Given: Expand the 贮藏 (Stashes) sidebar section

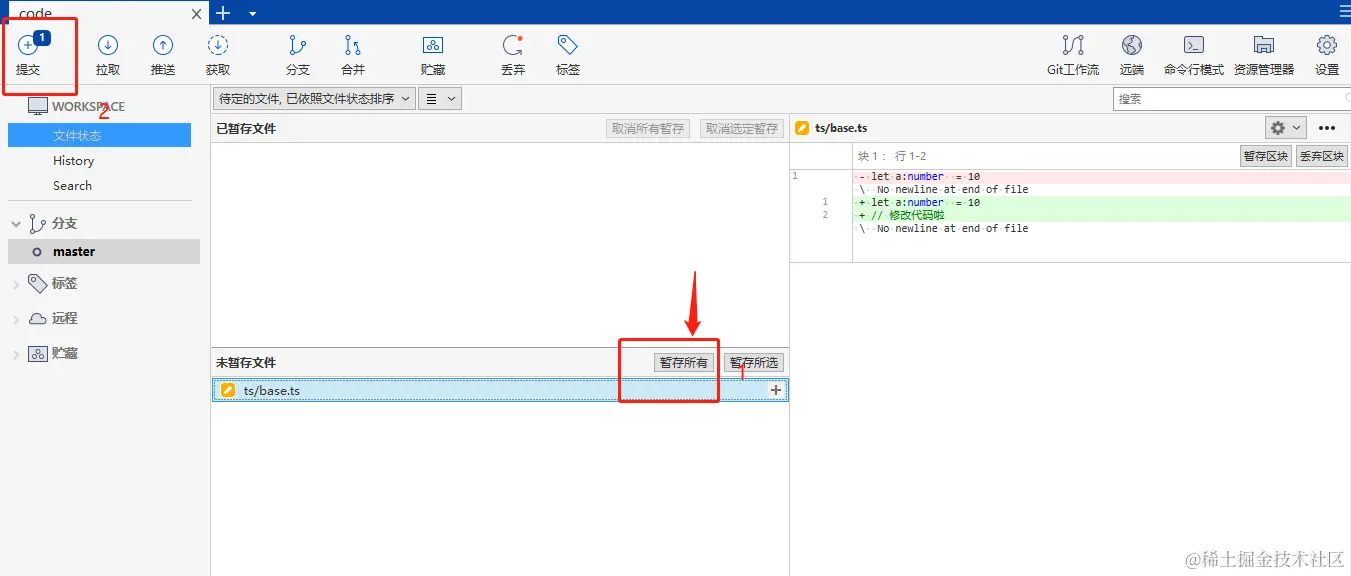Looking at the screenshot, I should (16, 354).
